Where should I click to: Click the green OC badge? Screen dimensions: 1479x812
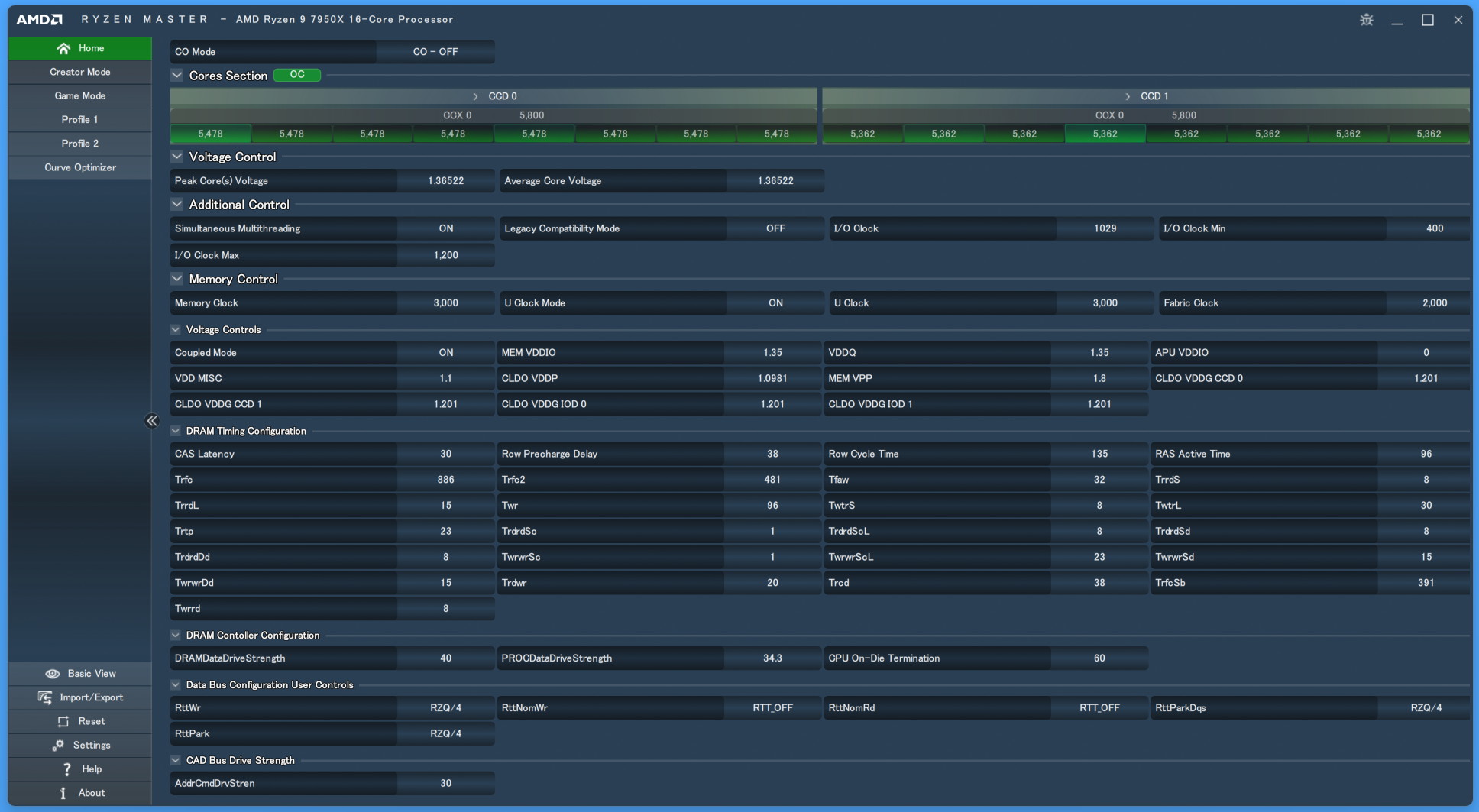coord(297,75)
